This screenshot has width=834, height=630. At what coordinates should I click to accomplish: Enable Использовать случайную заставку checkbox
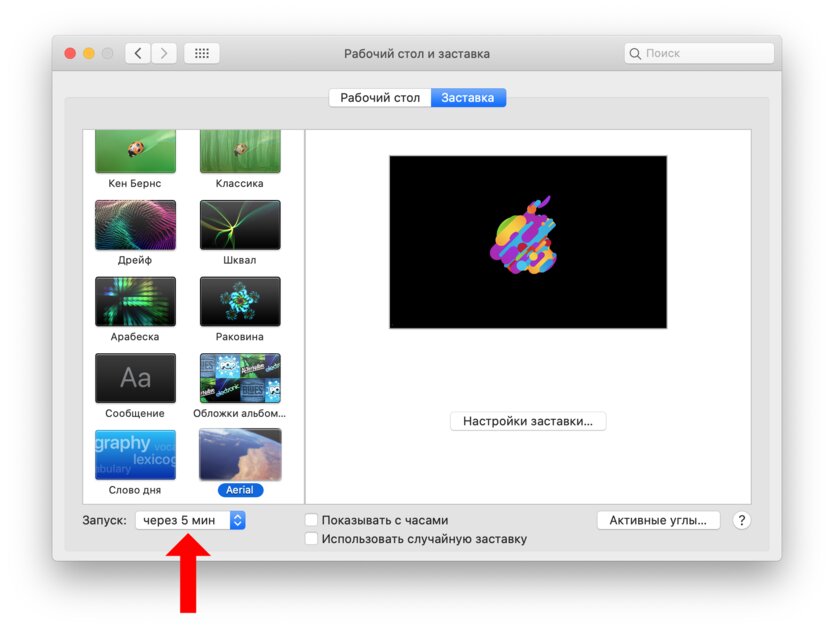point(311,538)
